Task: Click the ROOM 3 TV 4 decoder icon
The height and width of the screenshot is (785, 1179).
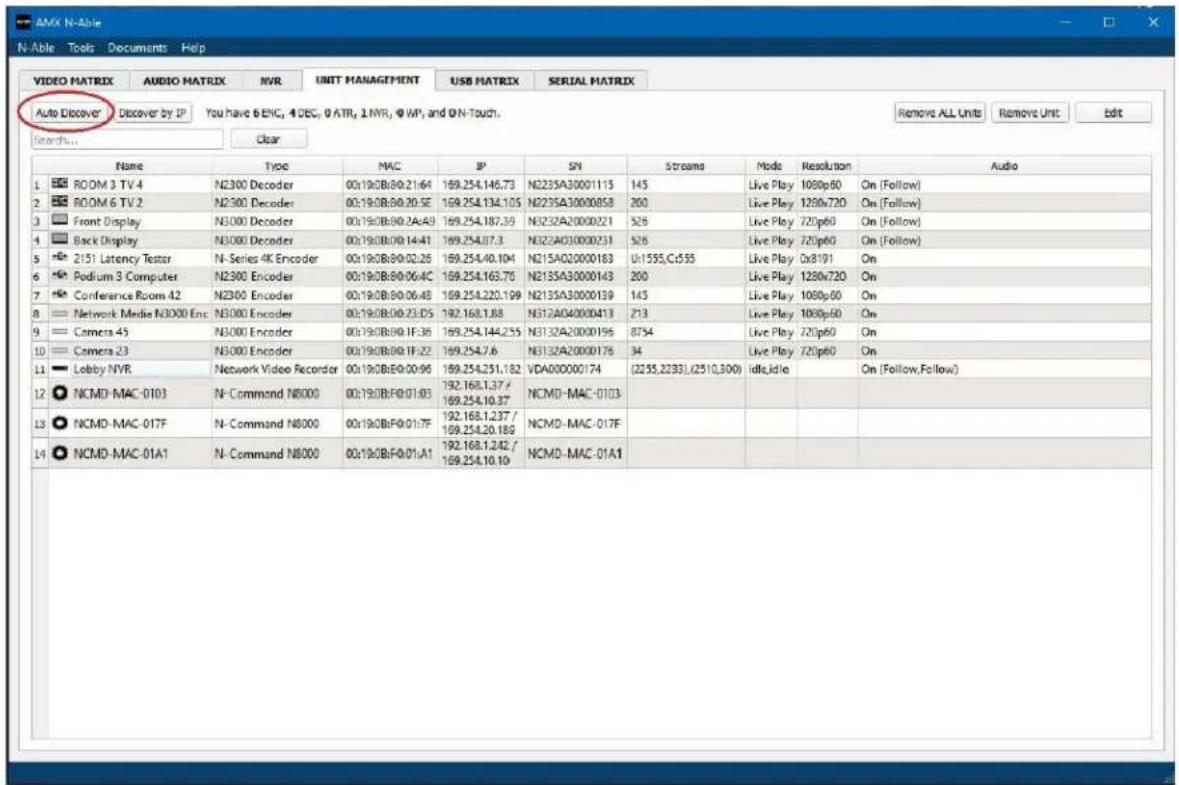Action: click(59, 183)
